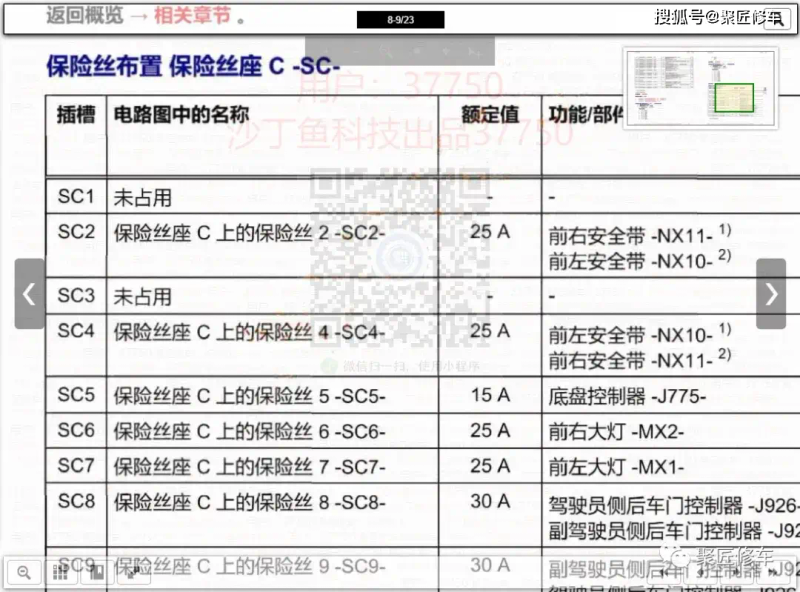Click 底盘控制器 -J775- cell
This screenshot has width=800, height=592.
click(627, 396)
